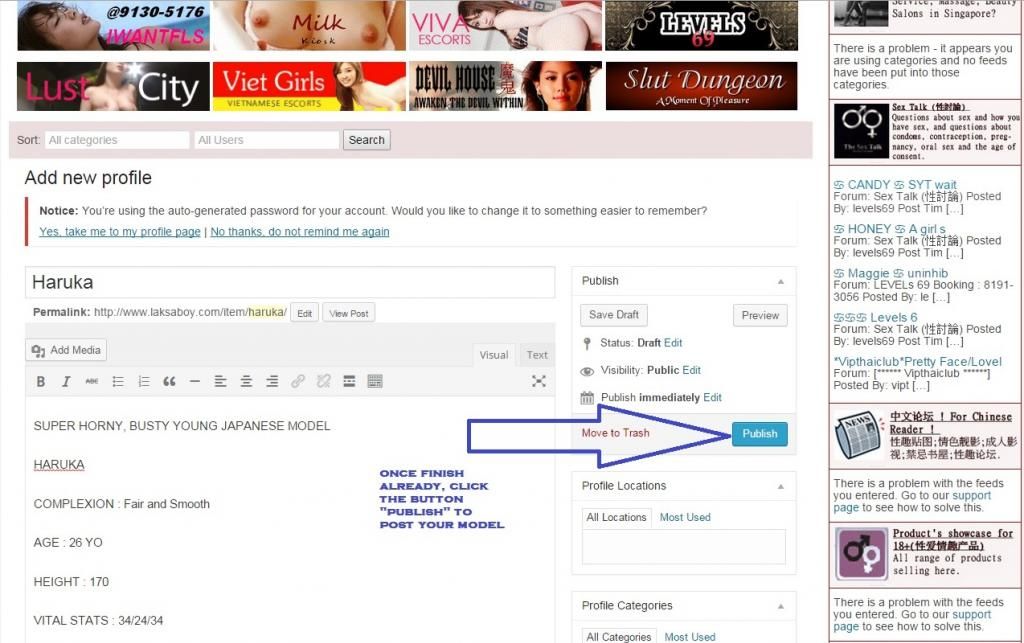This screenshot has height=643, width=1024.
Task: Open the Devil House banner
Action: (x=505, y=86)
